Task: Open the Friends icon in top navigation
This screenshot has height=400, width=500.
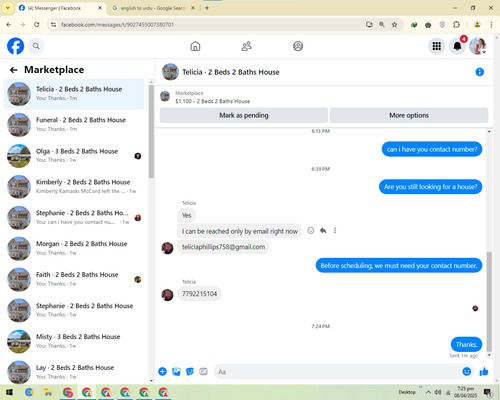Action: tap(246, 46)
